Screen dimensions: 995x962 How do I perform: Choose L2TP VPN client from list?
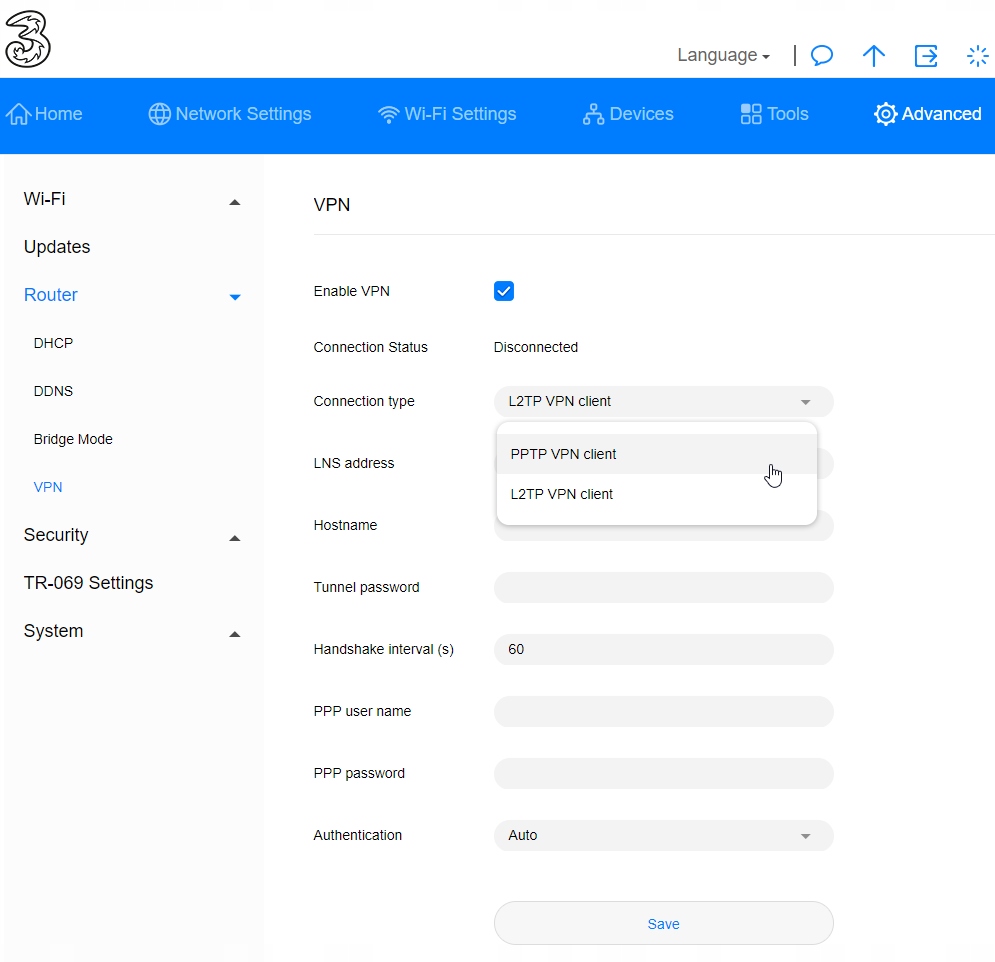pyautogui.click(x=561, y=494)
